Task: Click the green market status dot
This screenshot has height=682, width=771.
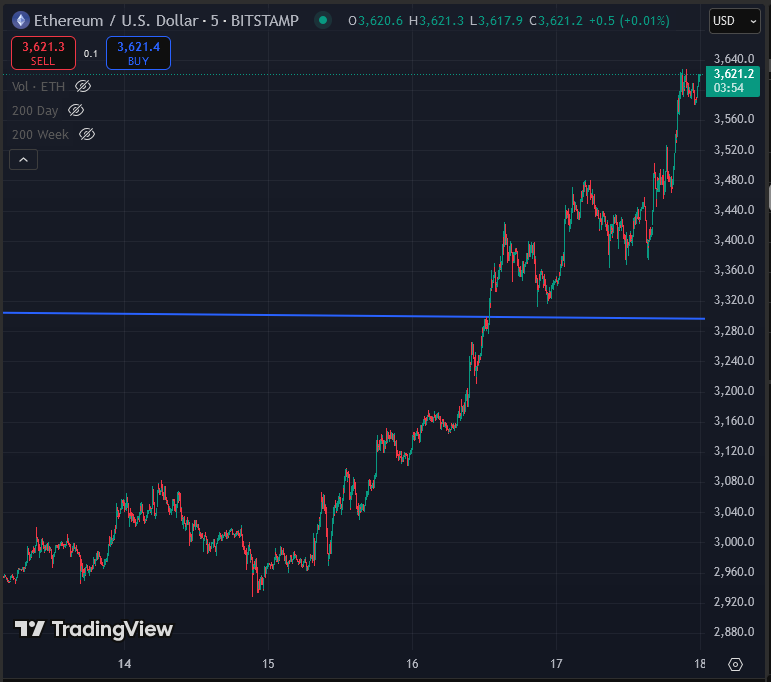Action: click(x=323, y=21)
